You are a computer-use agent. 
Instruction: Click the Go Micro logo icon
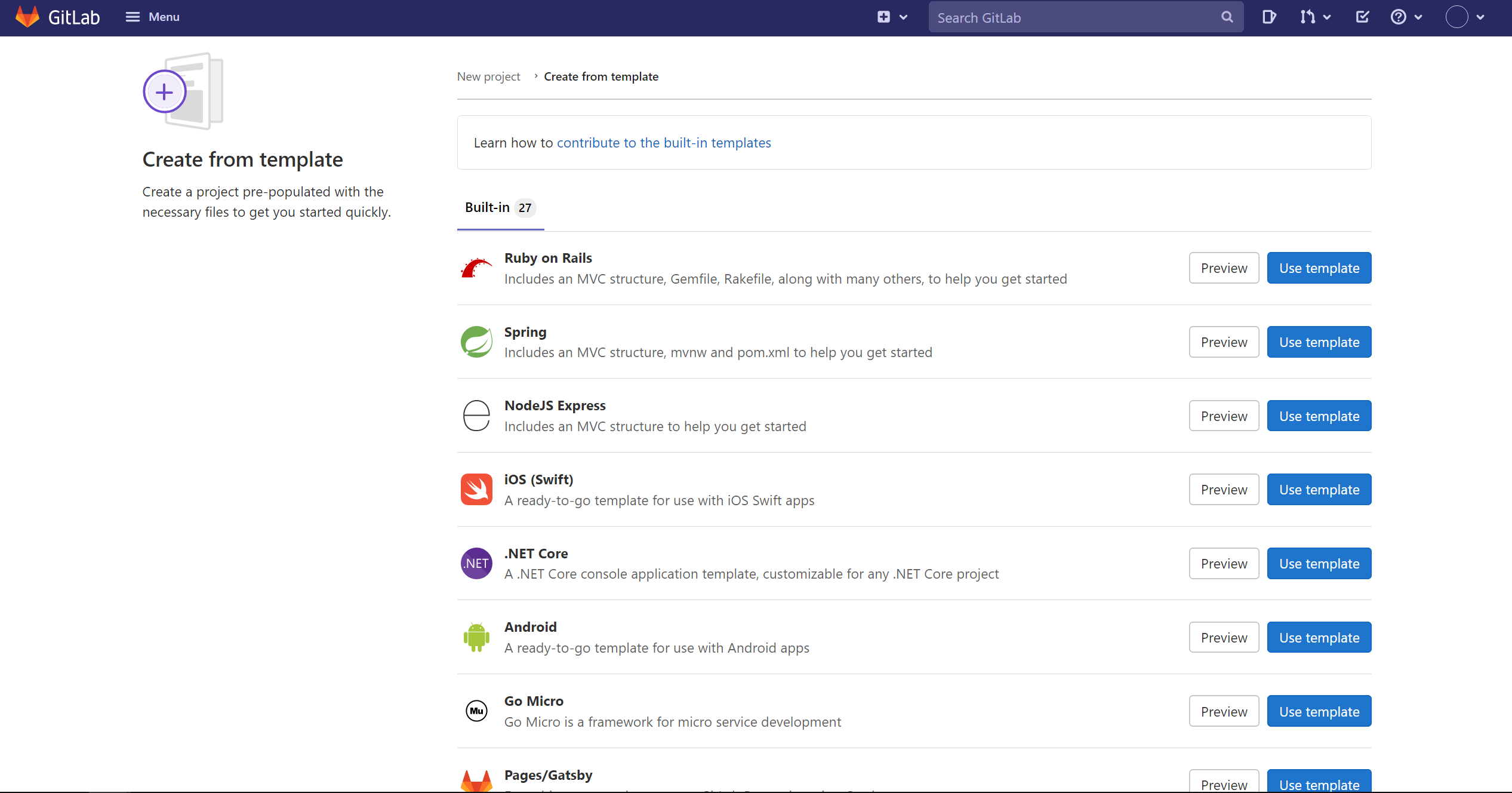click(x=476, y=711)
